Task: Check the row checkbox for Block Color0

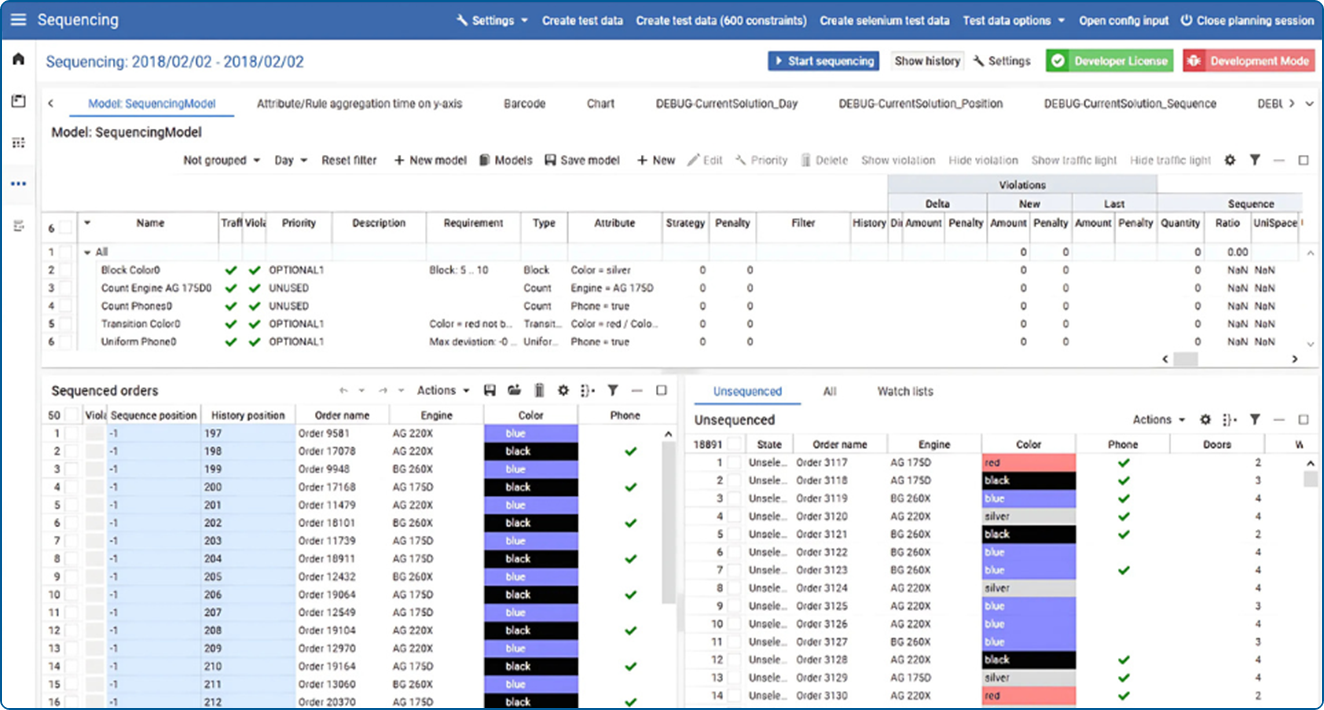Action: click(x=65, y=270)
